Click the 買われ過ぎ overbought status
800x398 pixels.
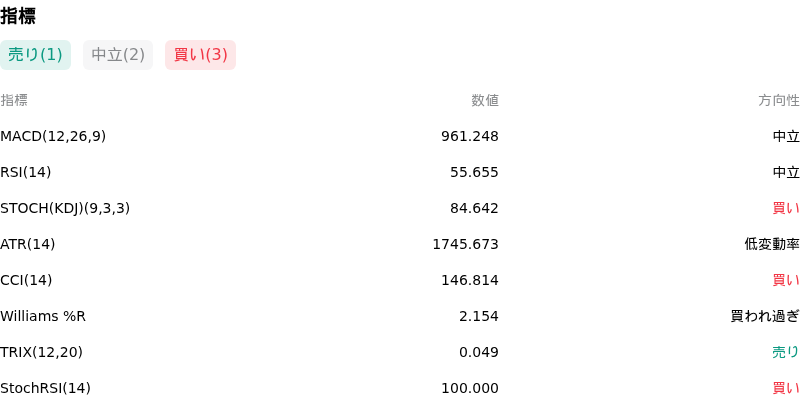[x=765, y=316]
